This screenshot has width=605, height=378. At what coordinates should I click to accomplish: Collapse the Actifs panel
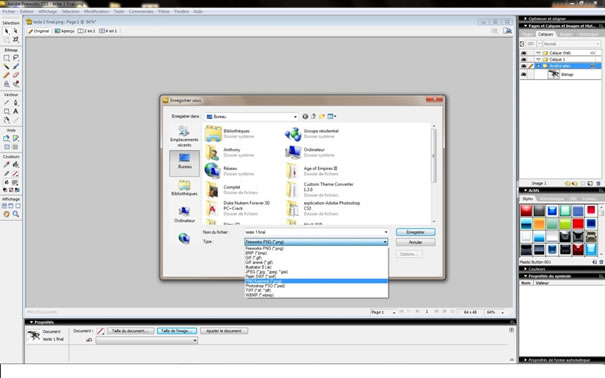point(525,191)
